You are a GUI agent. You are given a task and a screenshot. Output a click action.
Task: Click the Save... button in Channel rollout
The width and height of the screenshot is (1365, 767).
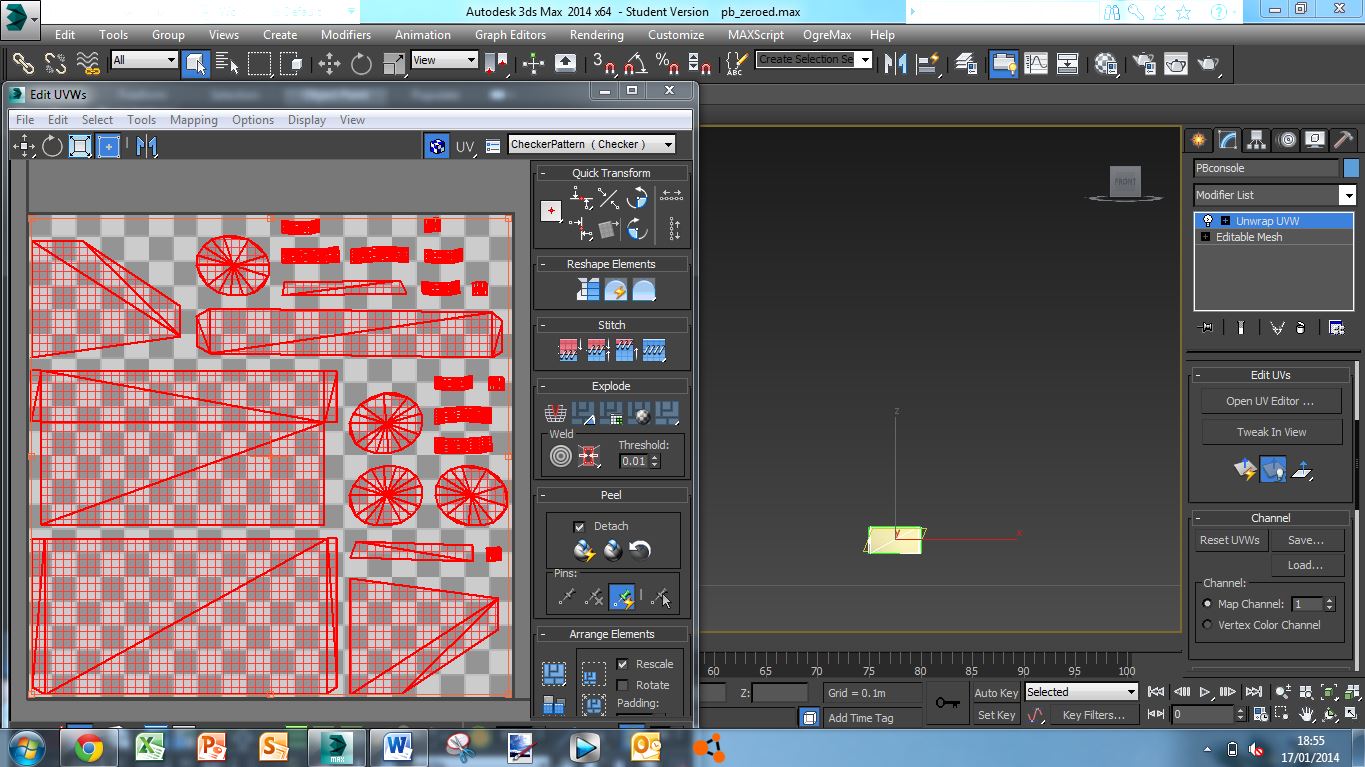(x=1306, y=540)
